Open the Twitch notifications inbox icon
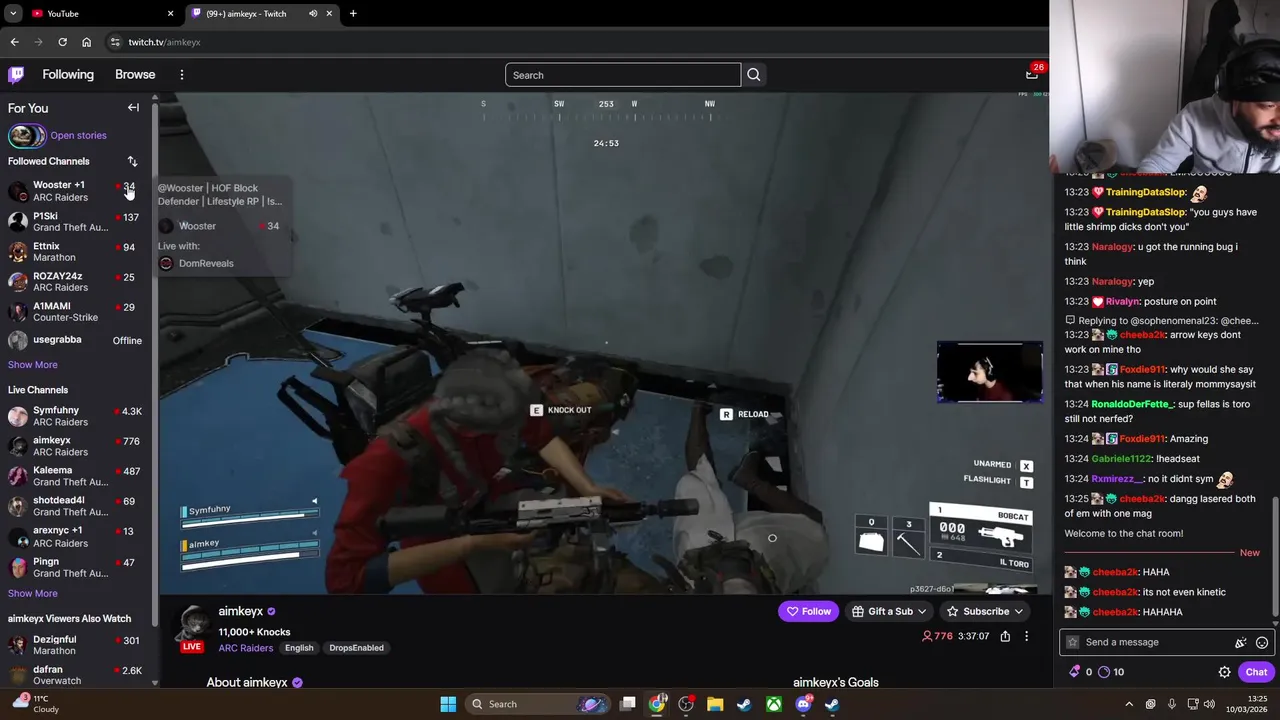The width and height of the screenshot is (1280, 720). 1032,74
